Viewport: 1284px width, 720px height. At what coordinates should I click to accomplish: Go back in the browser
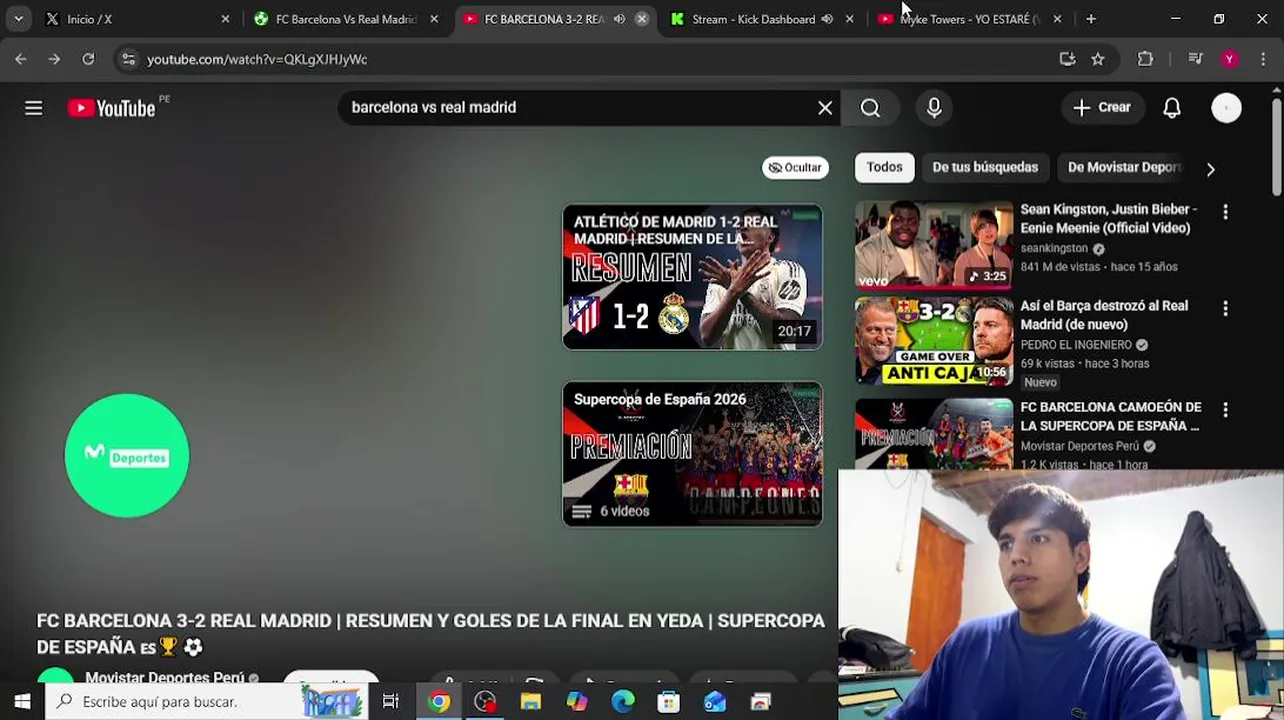tap(21, 59)
